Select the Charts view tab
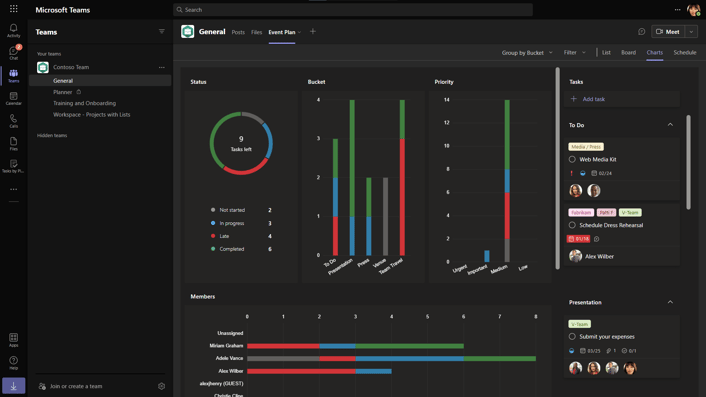The image size is (706, 397). tap(655, 53)
